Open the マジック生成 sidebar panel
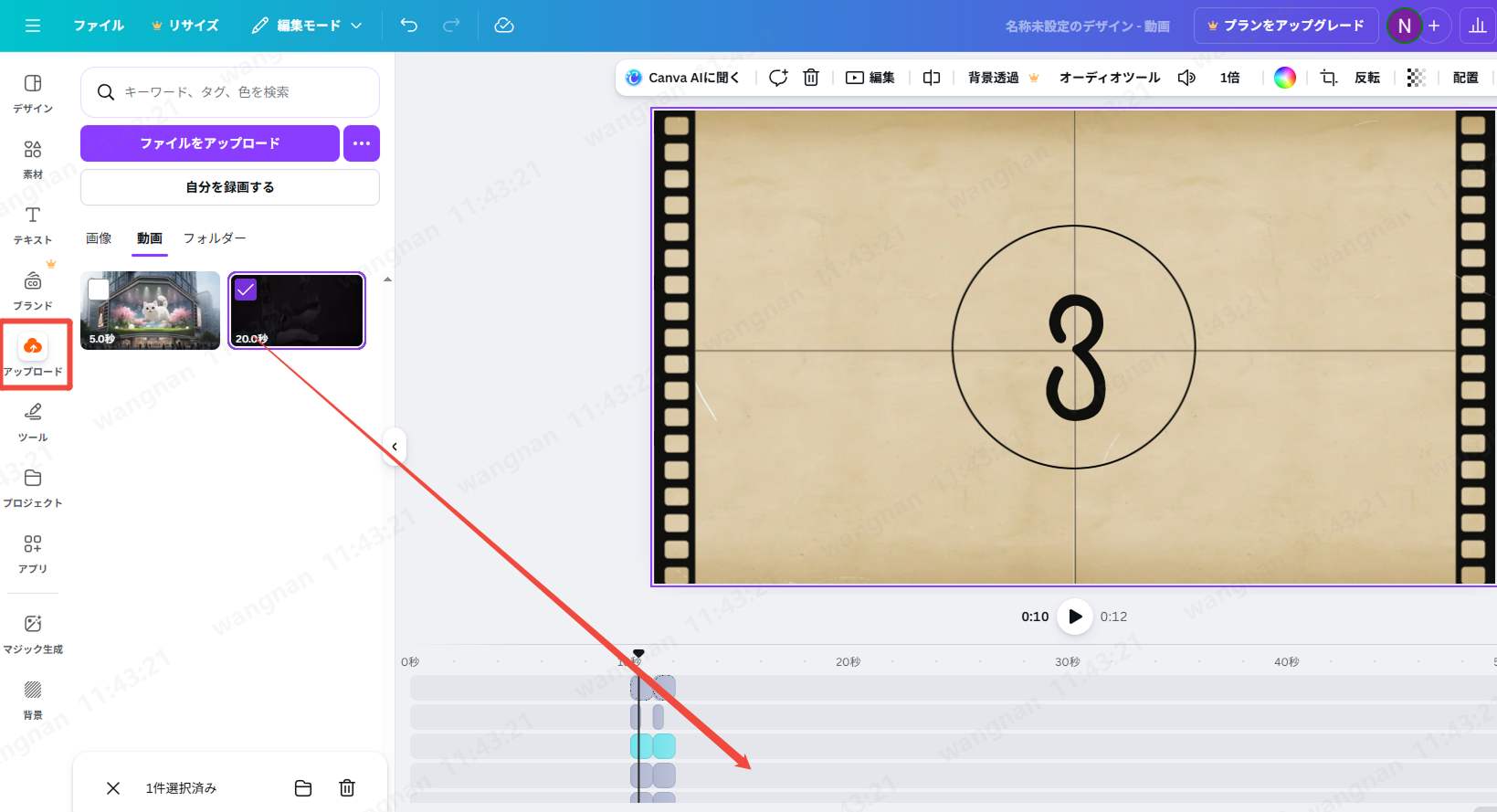 [x=33, y=634]
